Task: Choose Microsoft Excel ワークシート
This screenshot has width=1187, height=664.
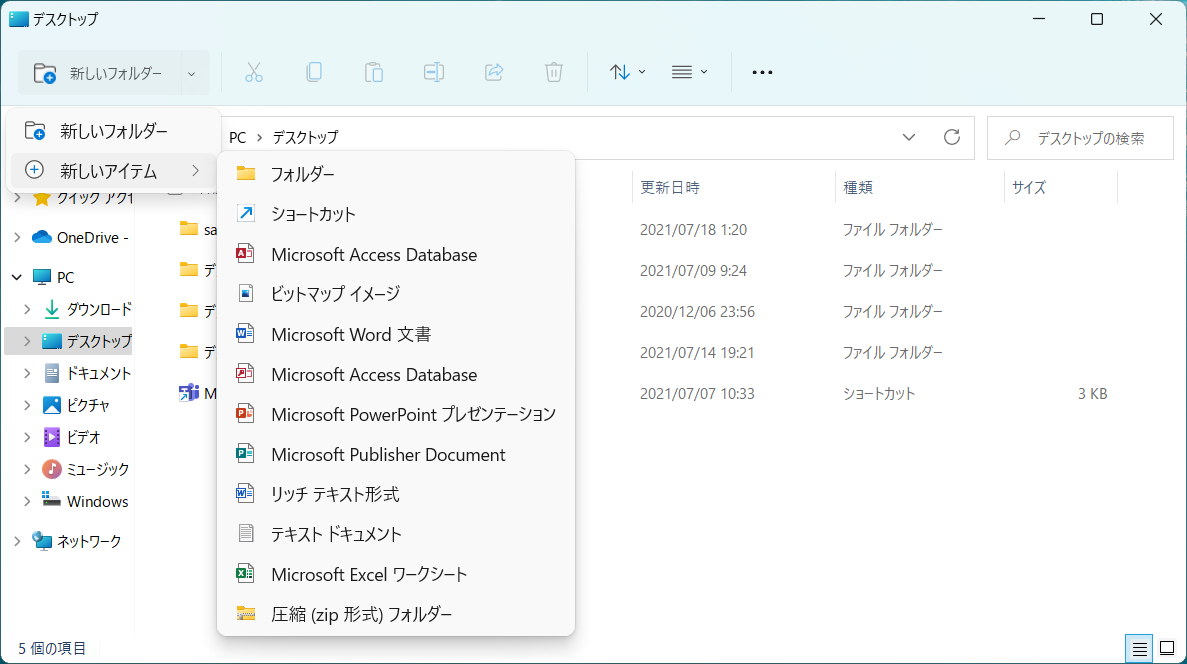Action: click(x=396, y=574)
